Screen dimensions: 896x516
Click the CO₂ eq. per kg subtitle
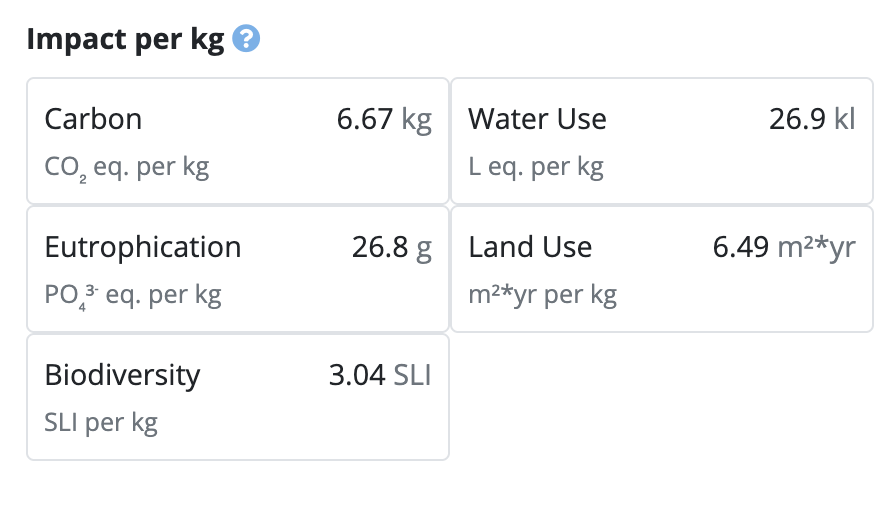pos(127,168)
